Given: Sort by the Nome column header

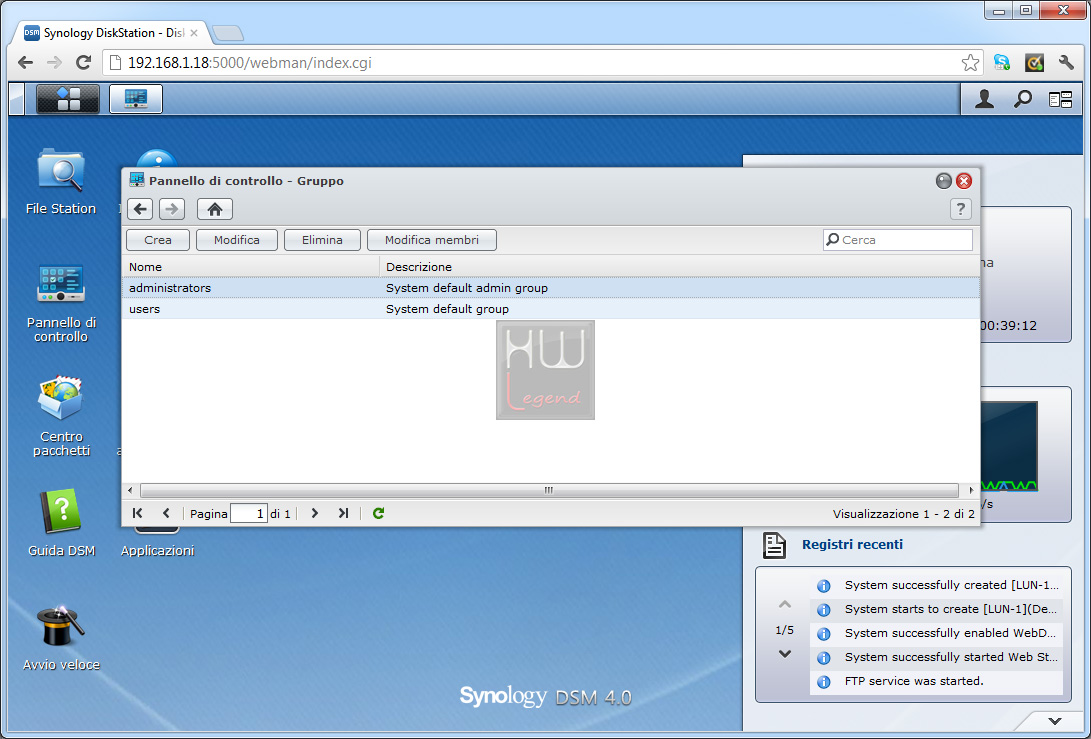Looking at the screenshot, I should click(250, 267).
